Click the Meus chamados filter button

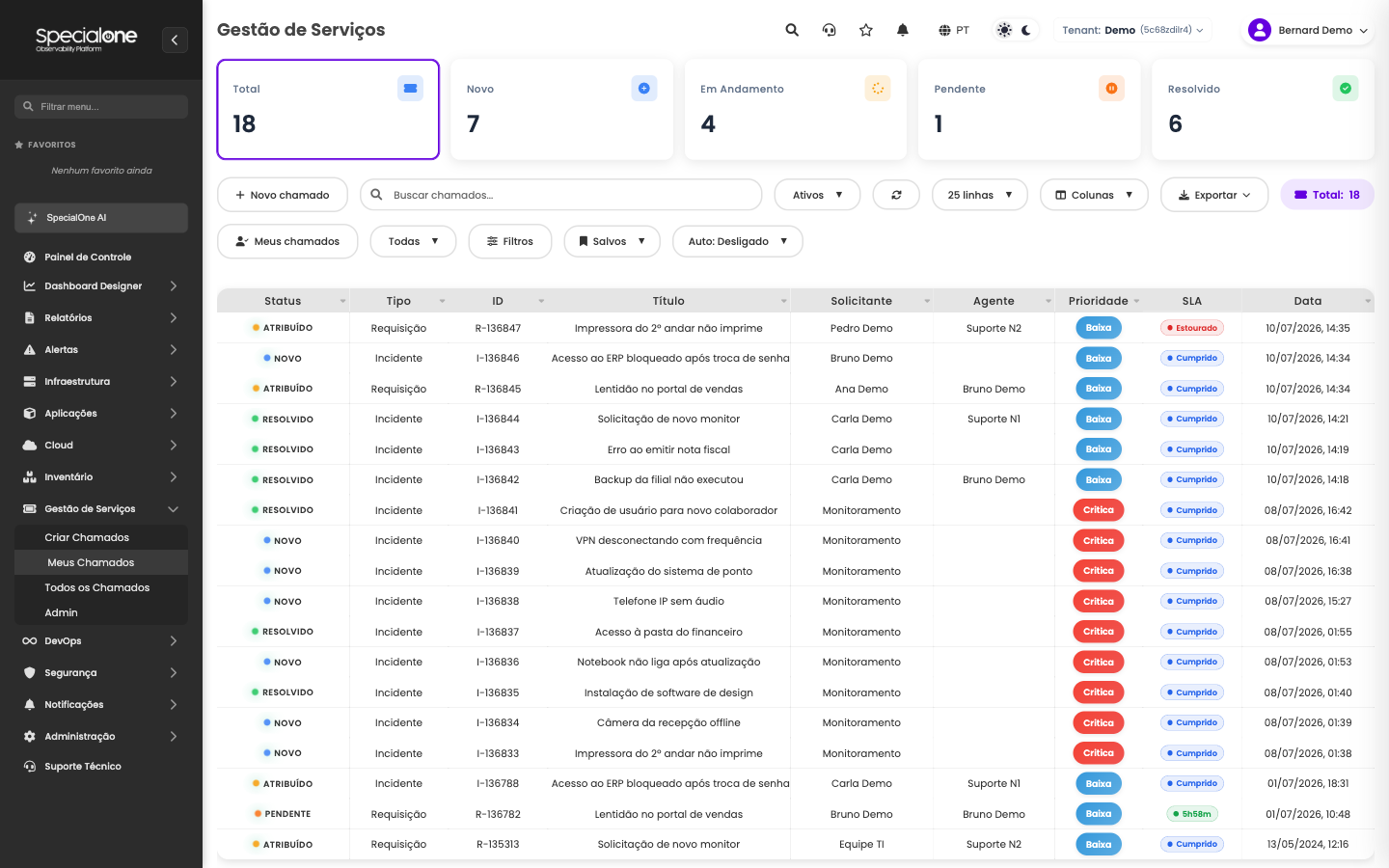287,241
